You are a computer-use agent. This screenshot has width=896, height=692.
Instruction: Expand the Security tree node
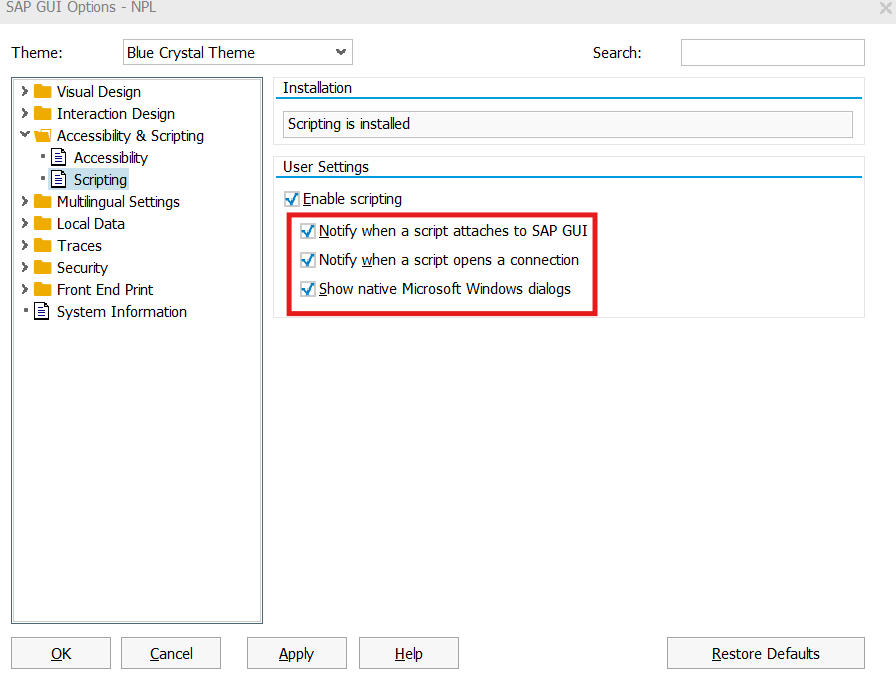click(24, 267)
